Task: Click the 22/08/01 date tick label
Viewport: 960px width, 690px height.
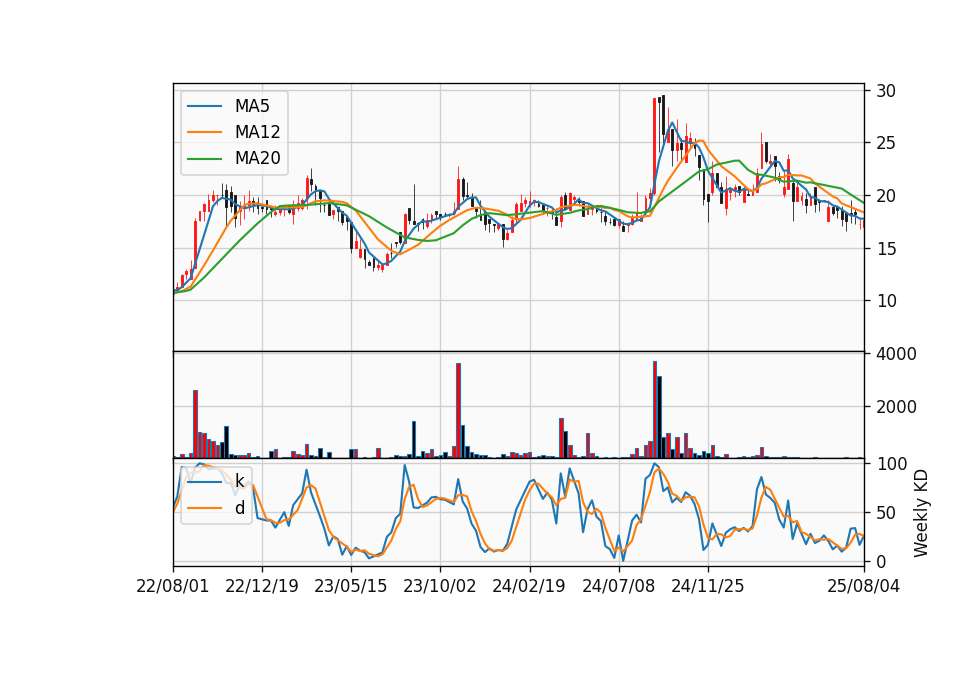Action: (x=173, y=586)
